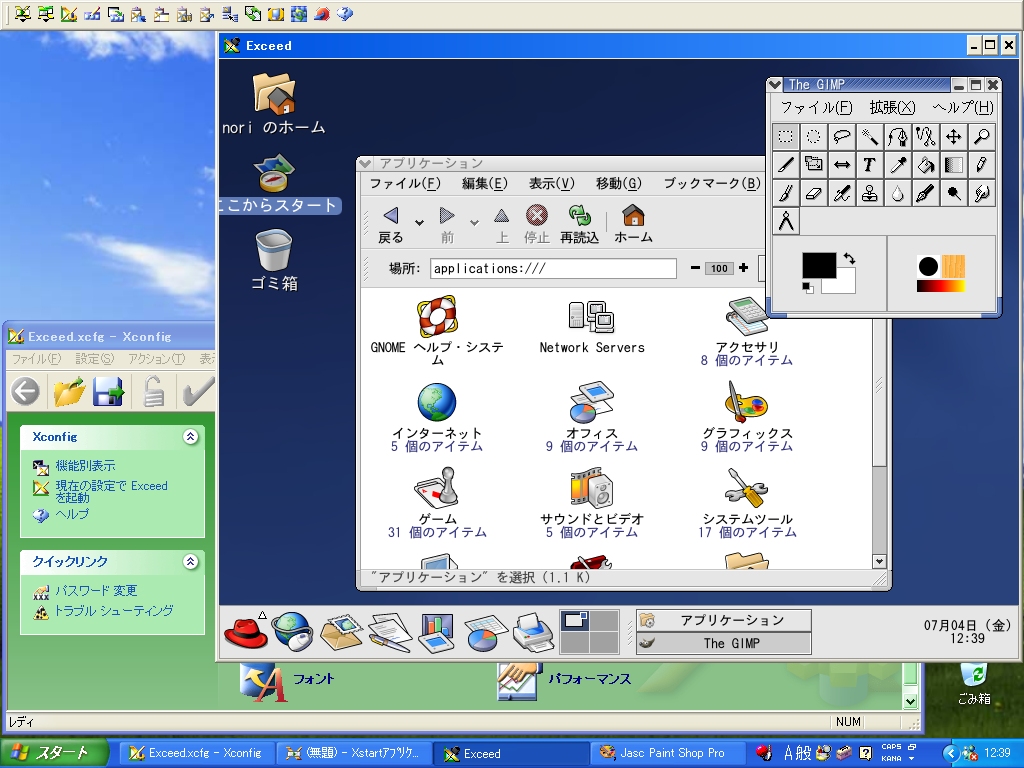Select the Rectangular Select tool in GIMP
Viewport: 1024px width, 768px height.
[786, 136]
